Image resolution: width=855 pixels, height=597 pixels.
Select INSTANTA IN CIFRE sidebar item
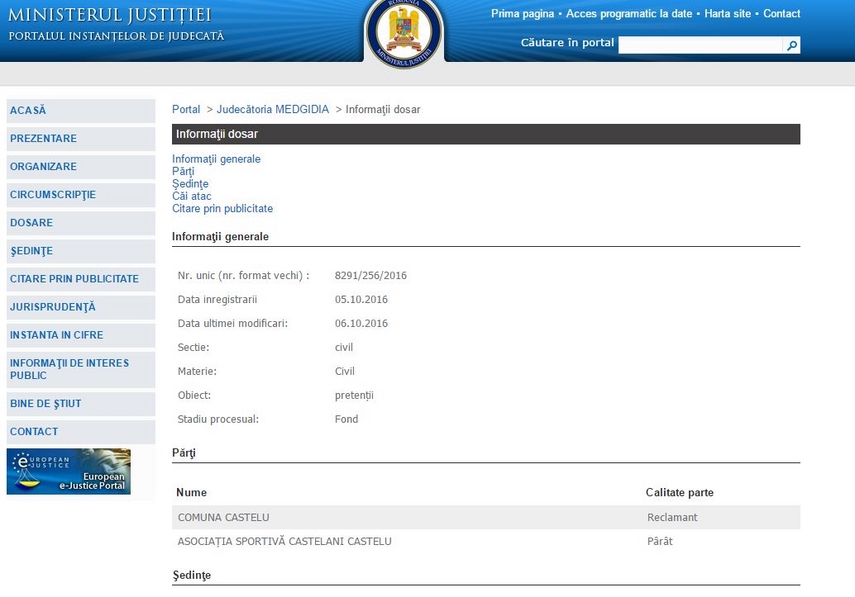pos(56,335)
